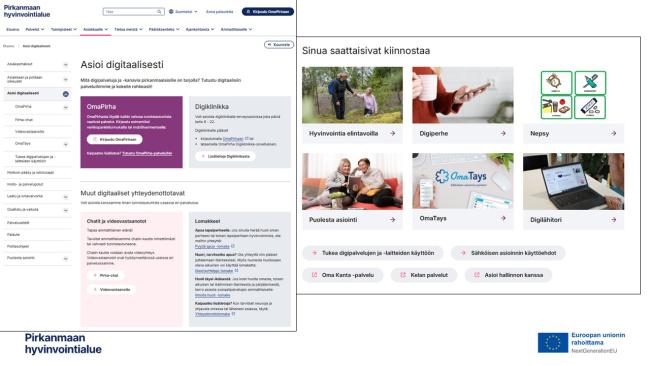The image size is (650, 366).
Task: Click the arrow on Digiperhe card
Action: pyautogui.click(x=503, y=133)
